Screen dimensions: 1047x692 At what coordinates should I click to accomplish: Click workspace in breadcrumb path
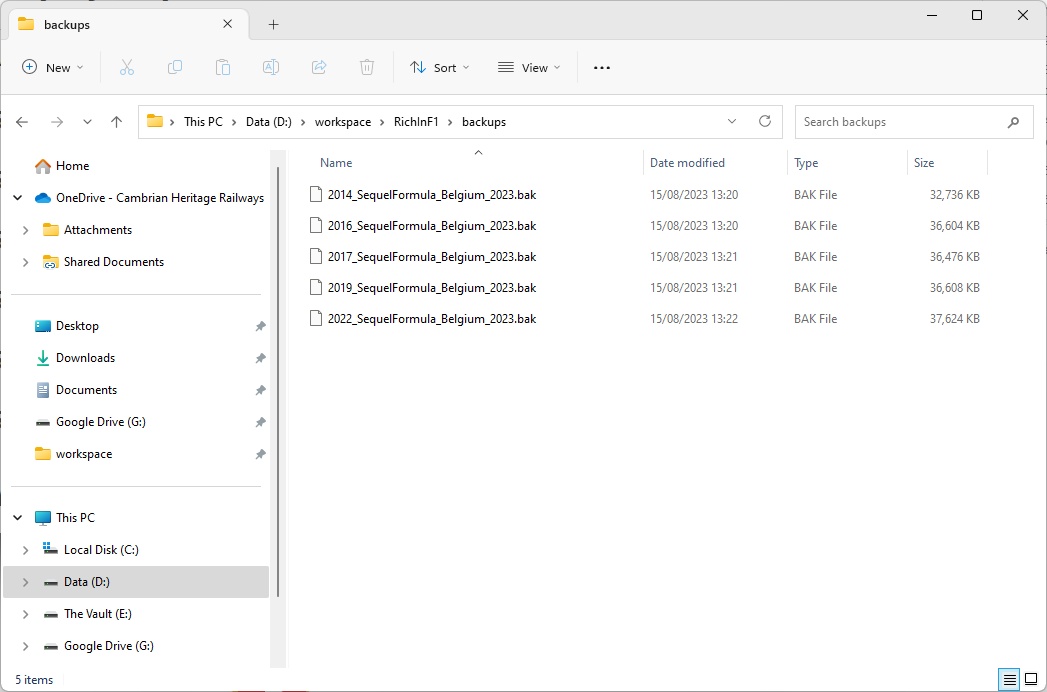click(343, 122)
